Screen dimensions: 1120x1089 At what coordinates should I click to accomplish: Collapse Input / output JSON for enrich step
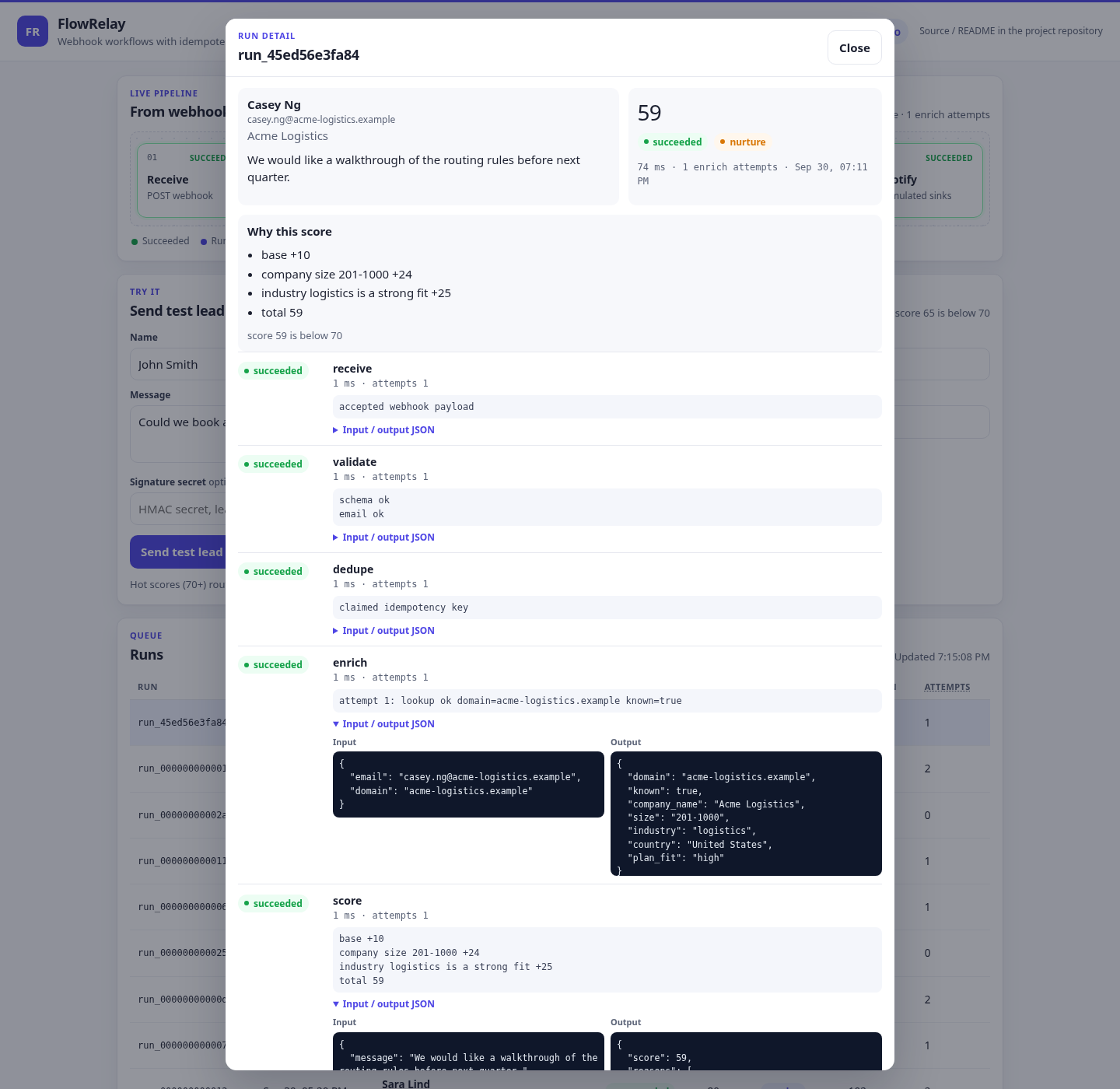383,724
